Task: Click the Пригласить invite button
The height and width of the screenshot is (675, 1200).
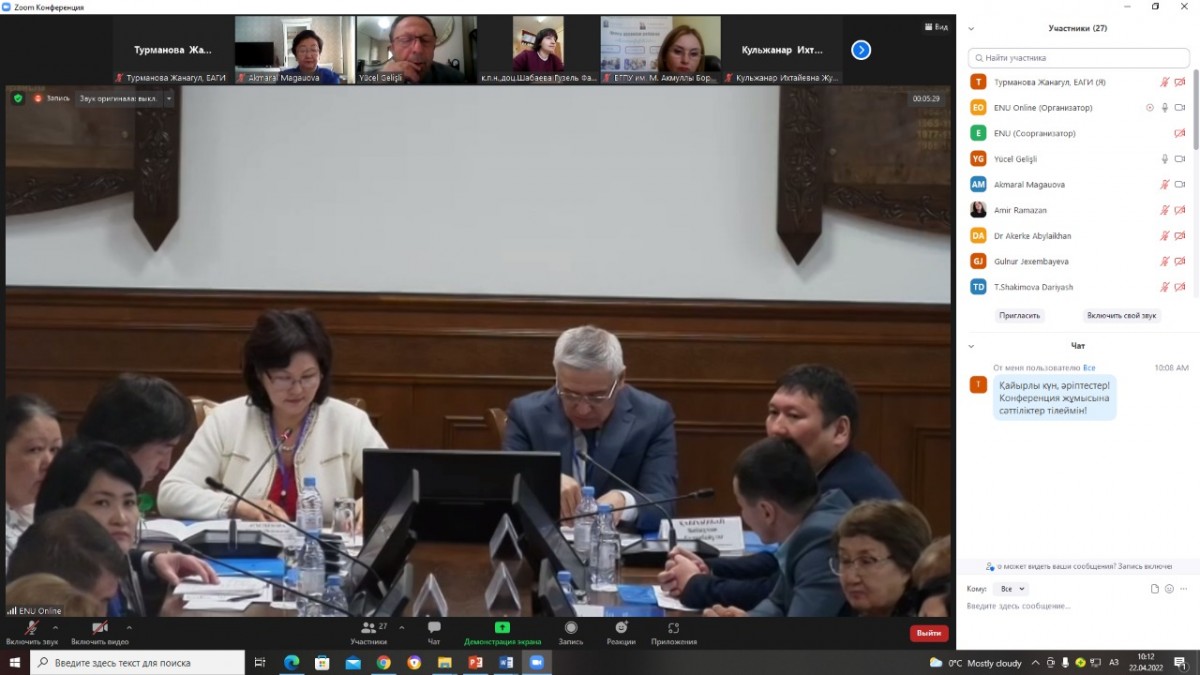Action: 1019,315
